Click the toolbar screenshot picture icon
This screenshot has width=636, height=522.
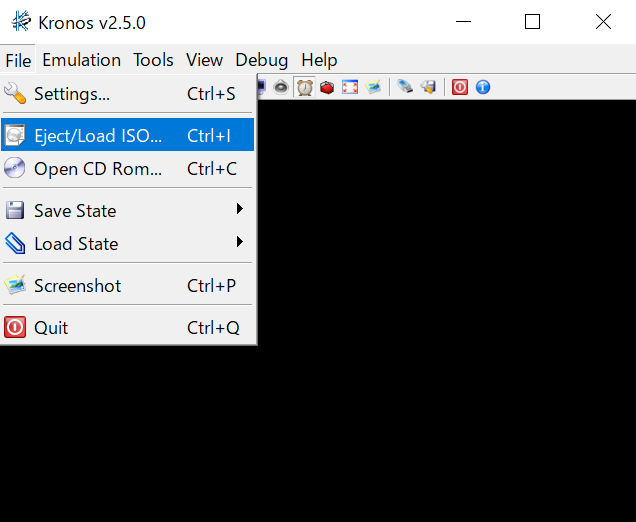click(373, 87)
